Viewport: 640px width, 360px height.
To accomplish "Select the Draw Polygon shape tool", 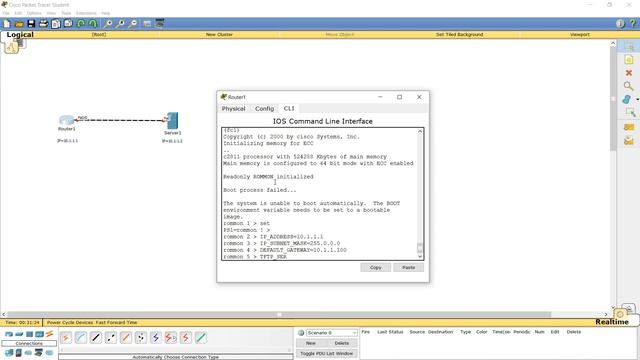I will [627, 99].
